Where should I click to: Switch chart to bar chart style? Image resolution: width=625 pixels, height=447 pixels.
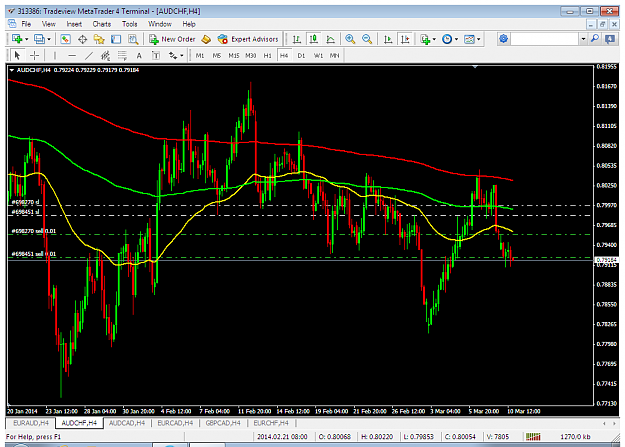[297, 39]
